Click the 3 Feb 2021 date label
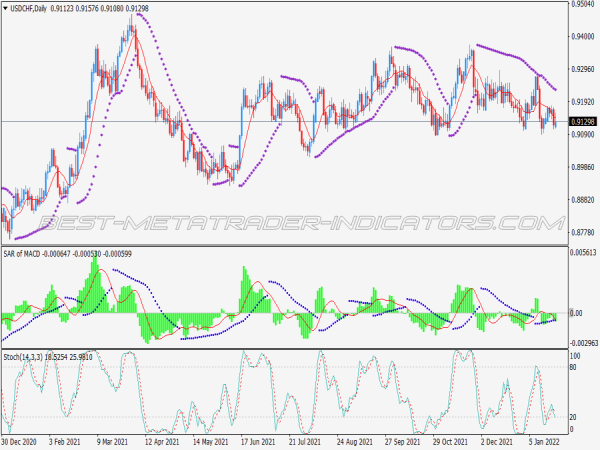 point(65,442)
